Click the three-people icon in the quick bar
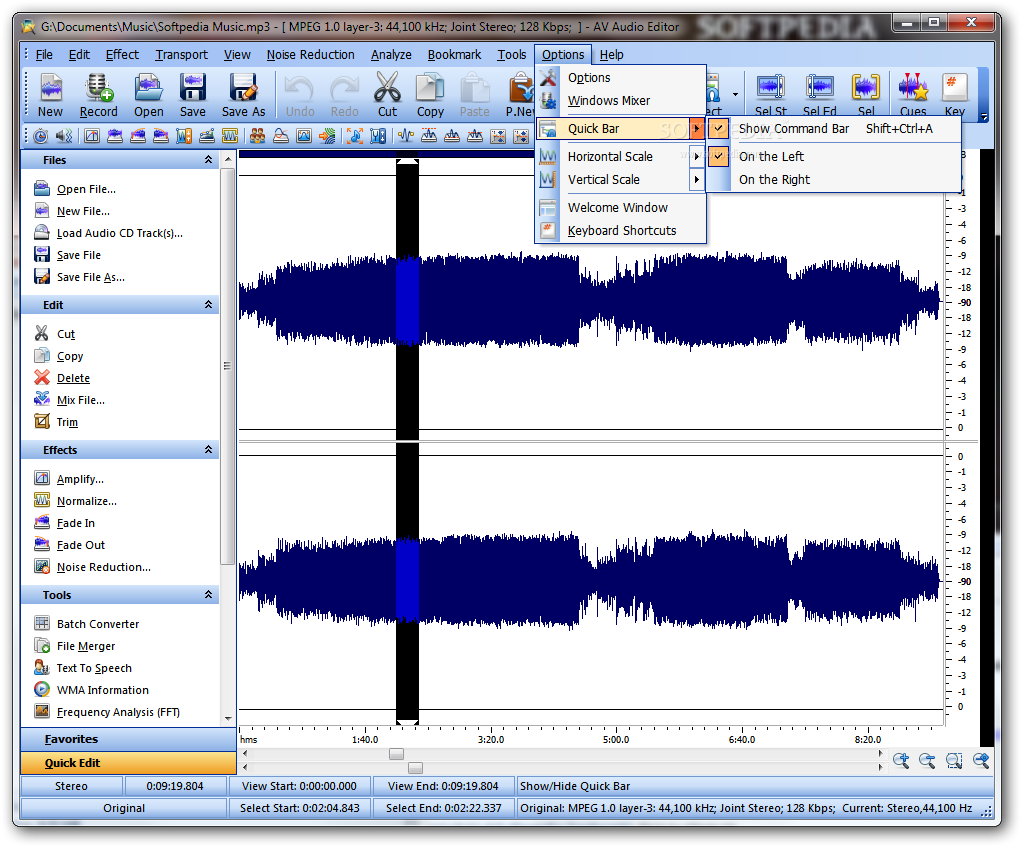 coord(257,136)
